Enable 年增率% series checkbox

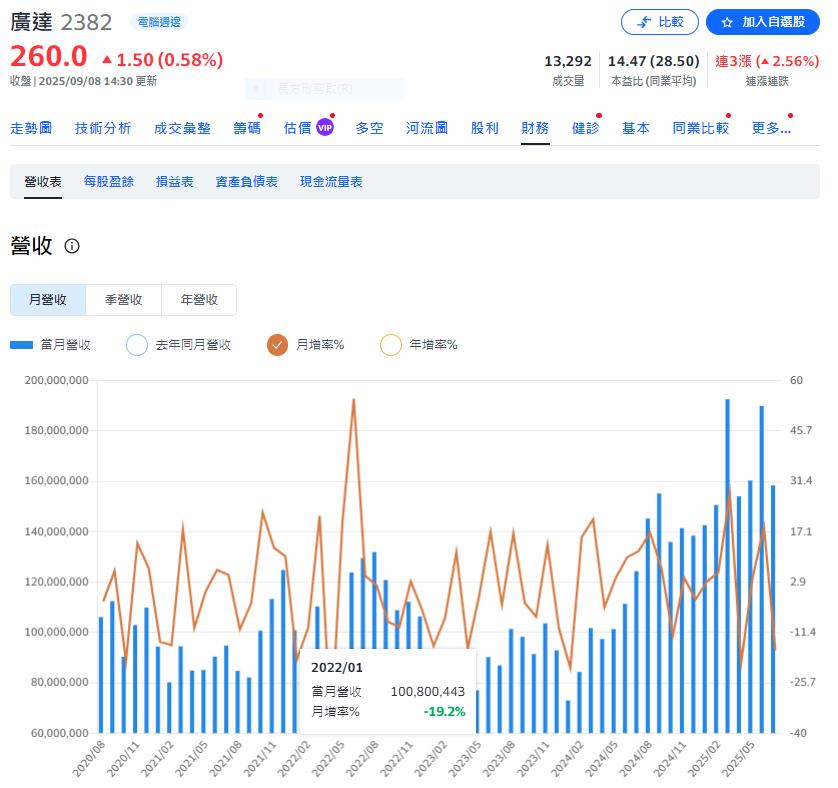point(391,345)
